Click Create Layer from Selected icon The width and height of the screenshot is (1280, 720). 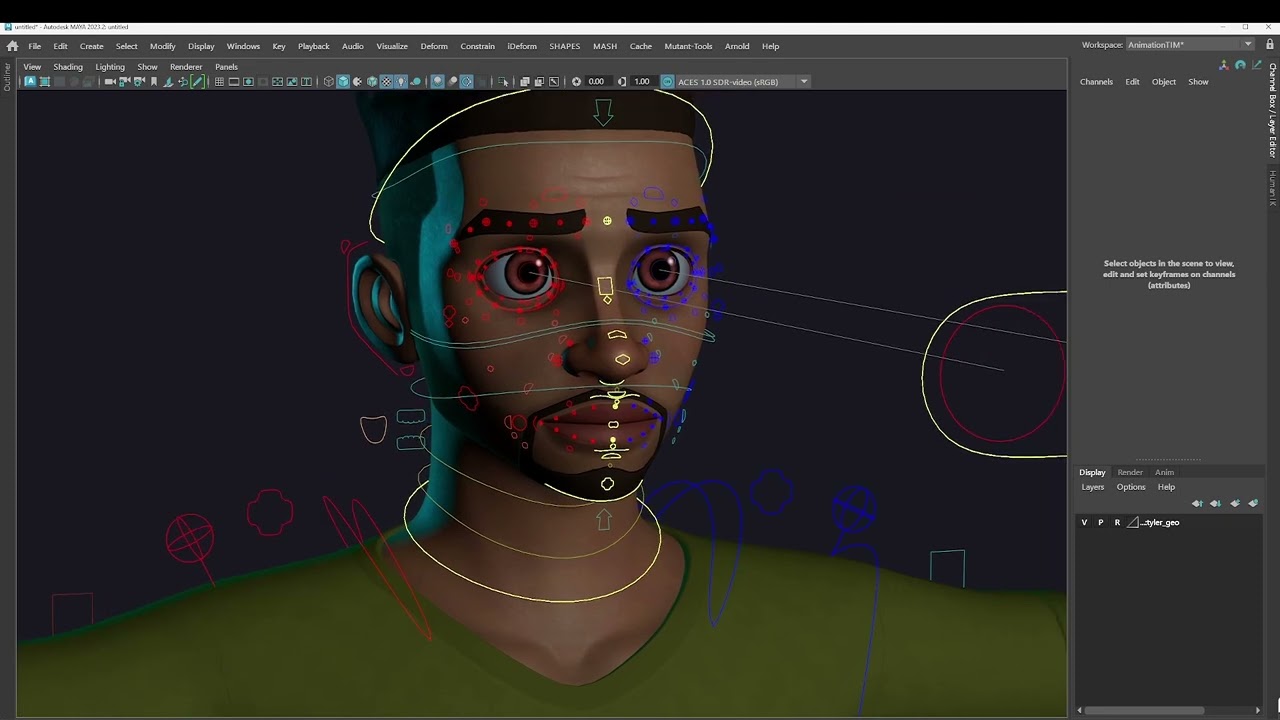coord(1252,503)
